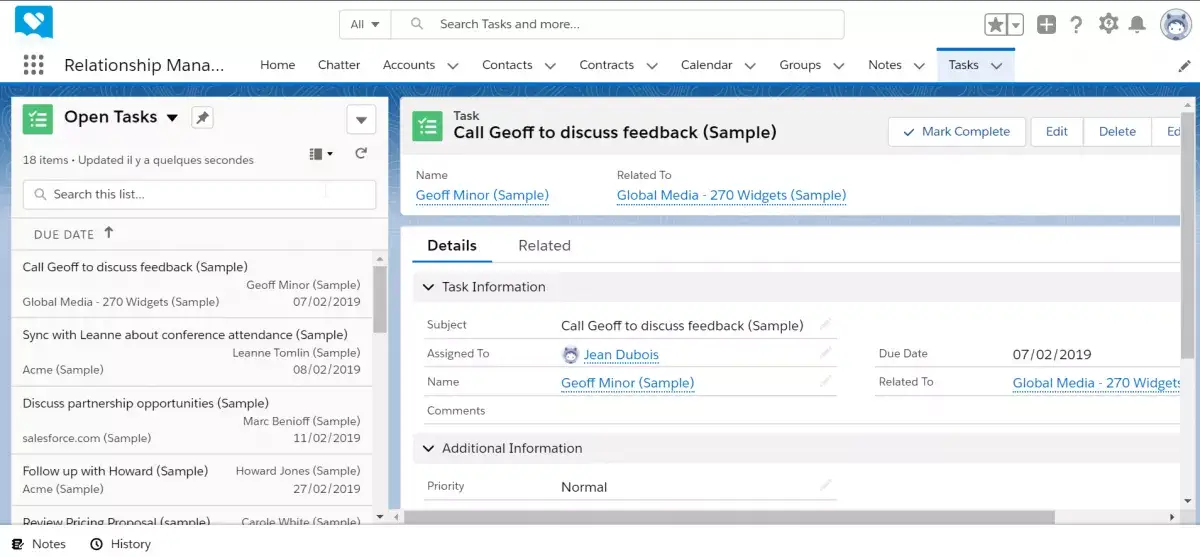Click the Edit button
Screen dimensions: 1200x557
(1057, 131)
